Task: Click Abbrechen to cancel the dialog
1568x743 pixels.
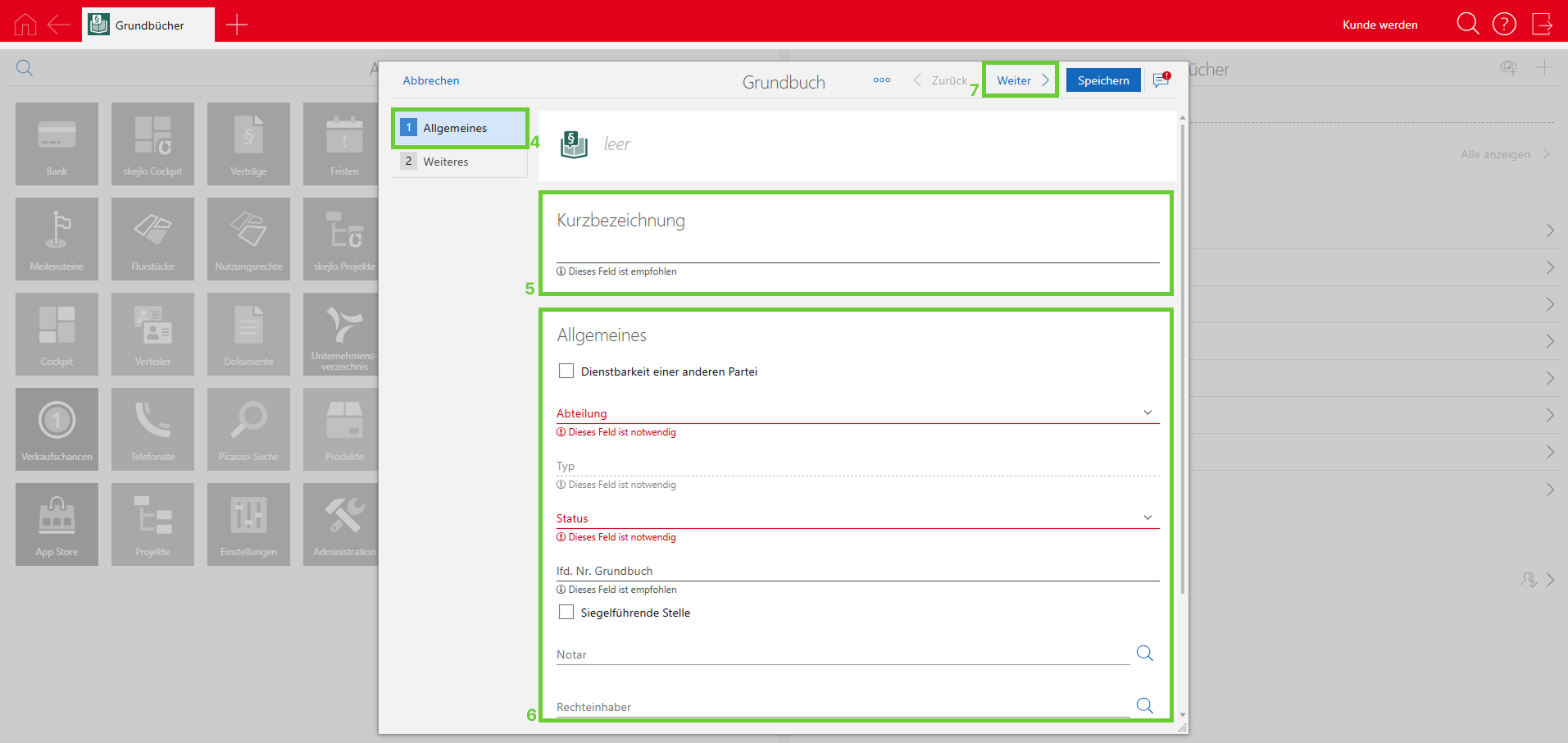Action: (x=431, y=80)
